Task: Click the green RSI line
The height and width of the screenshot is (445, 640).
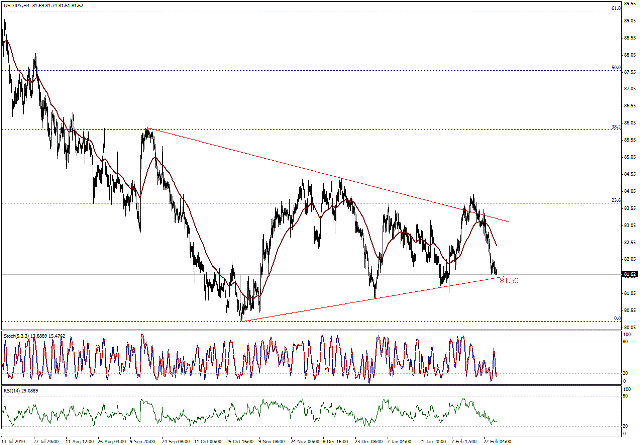Action: (x=250, y=409)
